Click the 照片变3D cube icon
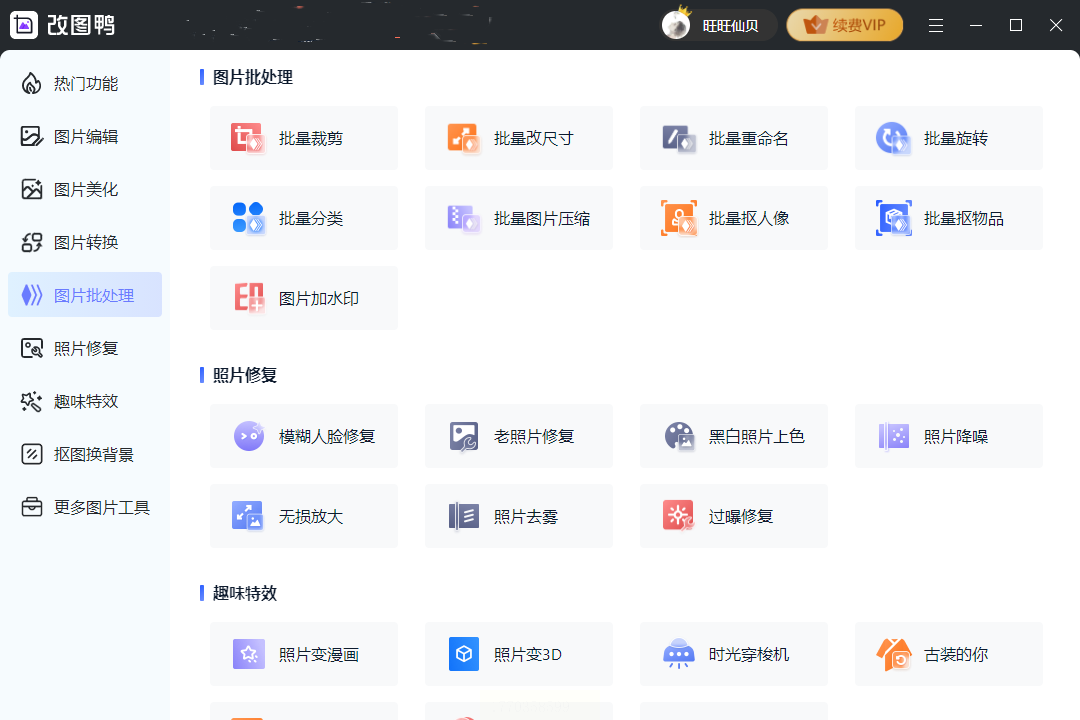 (464, 654)
